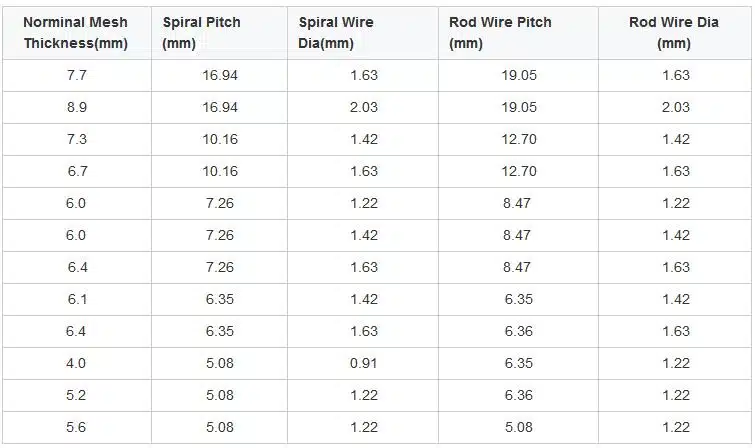755x448 pixels.
Task: Click the 5.6 mesh thickness cell
Action: click(x=77, y=427)
